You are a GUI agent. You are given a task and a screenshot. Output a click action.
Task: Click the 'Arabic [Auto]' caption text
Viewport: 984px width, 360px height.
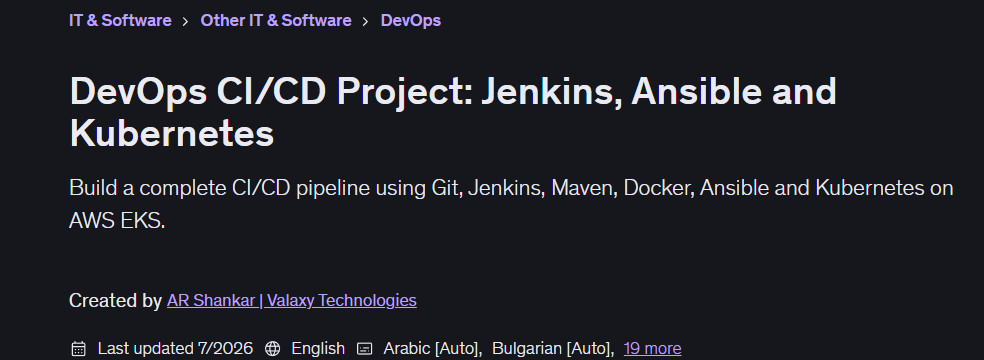tap(432, 348)
